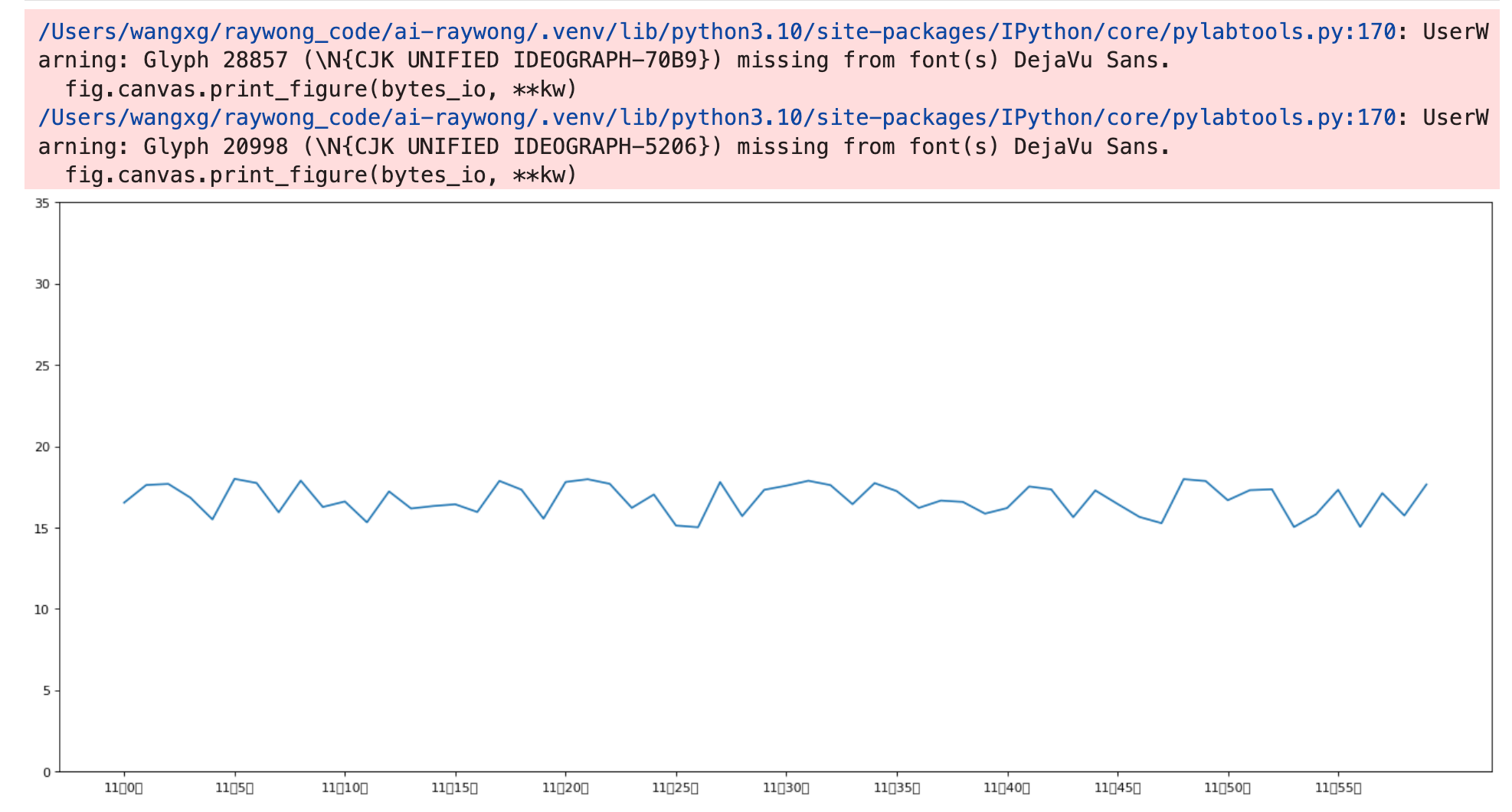Screen dimensions: 1512x812
Task: Click the first x-axis tick label 11:0
Action: click(x=123, y=787)
